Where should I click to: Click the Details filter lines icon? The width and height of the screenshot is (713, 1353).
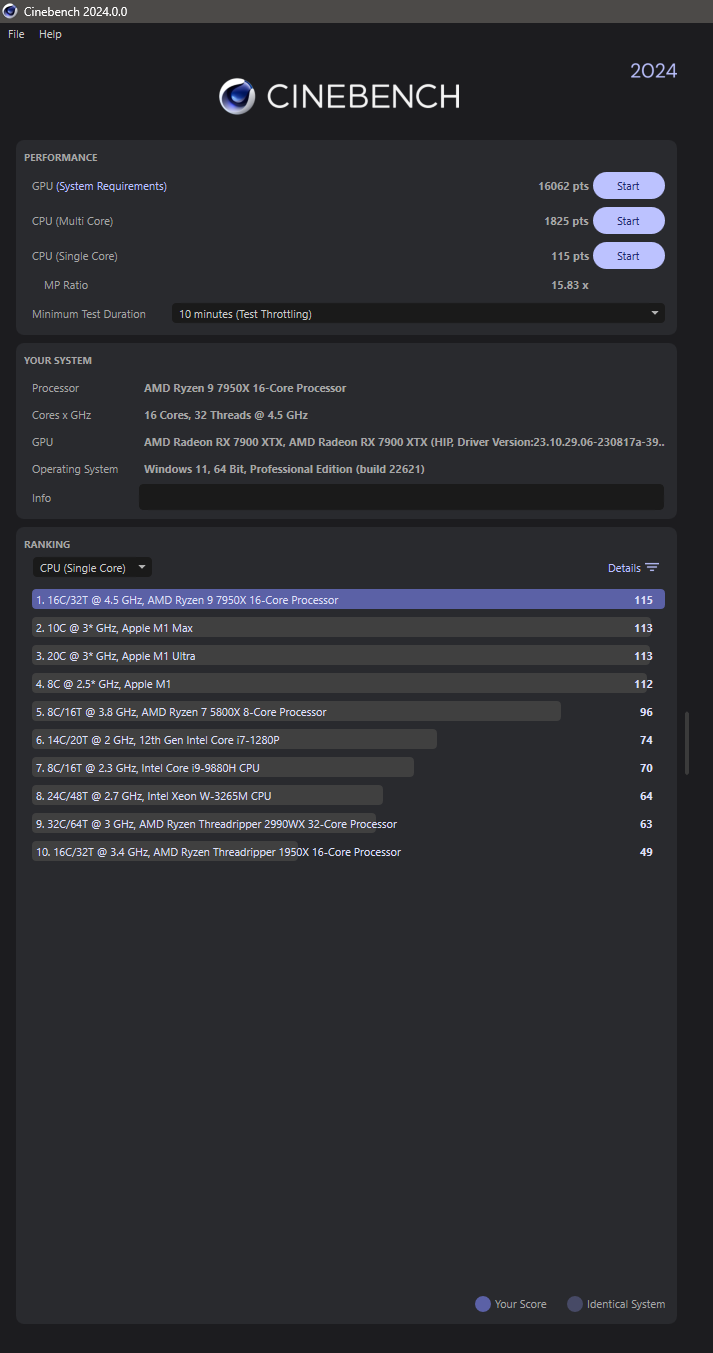[x=652, y=568]
